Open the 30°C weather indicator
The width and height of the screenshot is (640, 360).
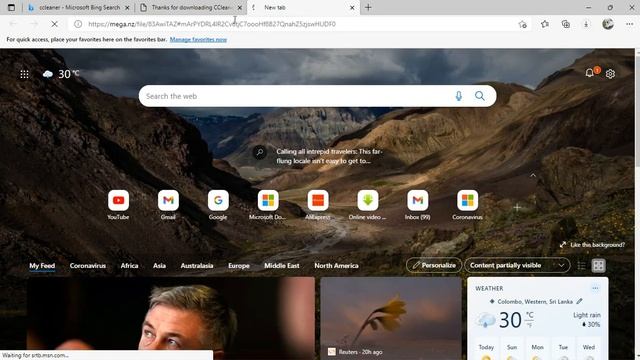pyautogui.click(x=61, y=74)
